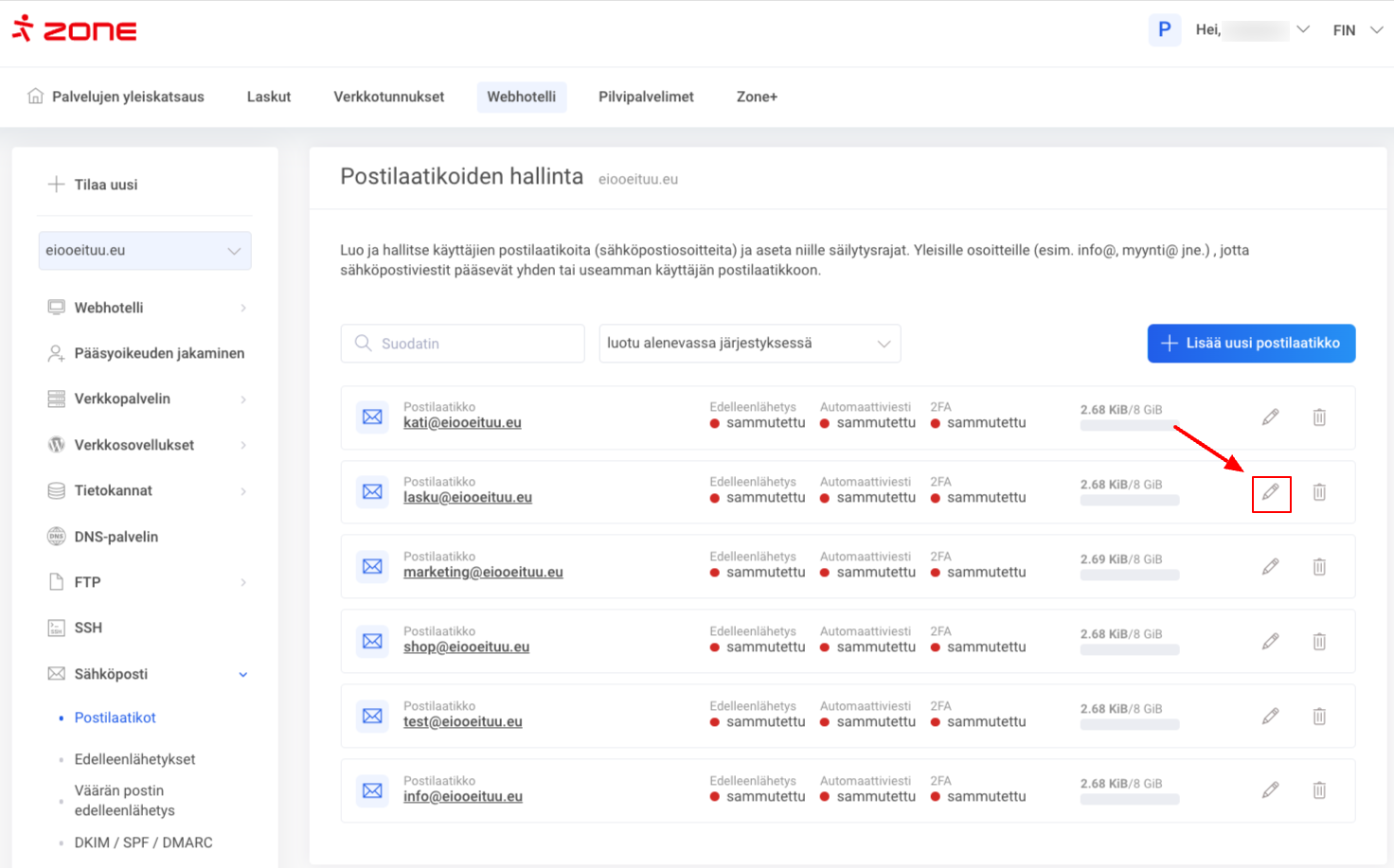This screenshot has height=868, width=1394.
Task: Click the user avatar P icon
Action: [x=1164, y=29]
